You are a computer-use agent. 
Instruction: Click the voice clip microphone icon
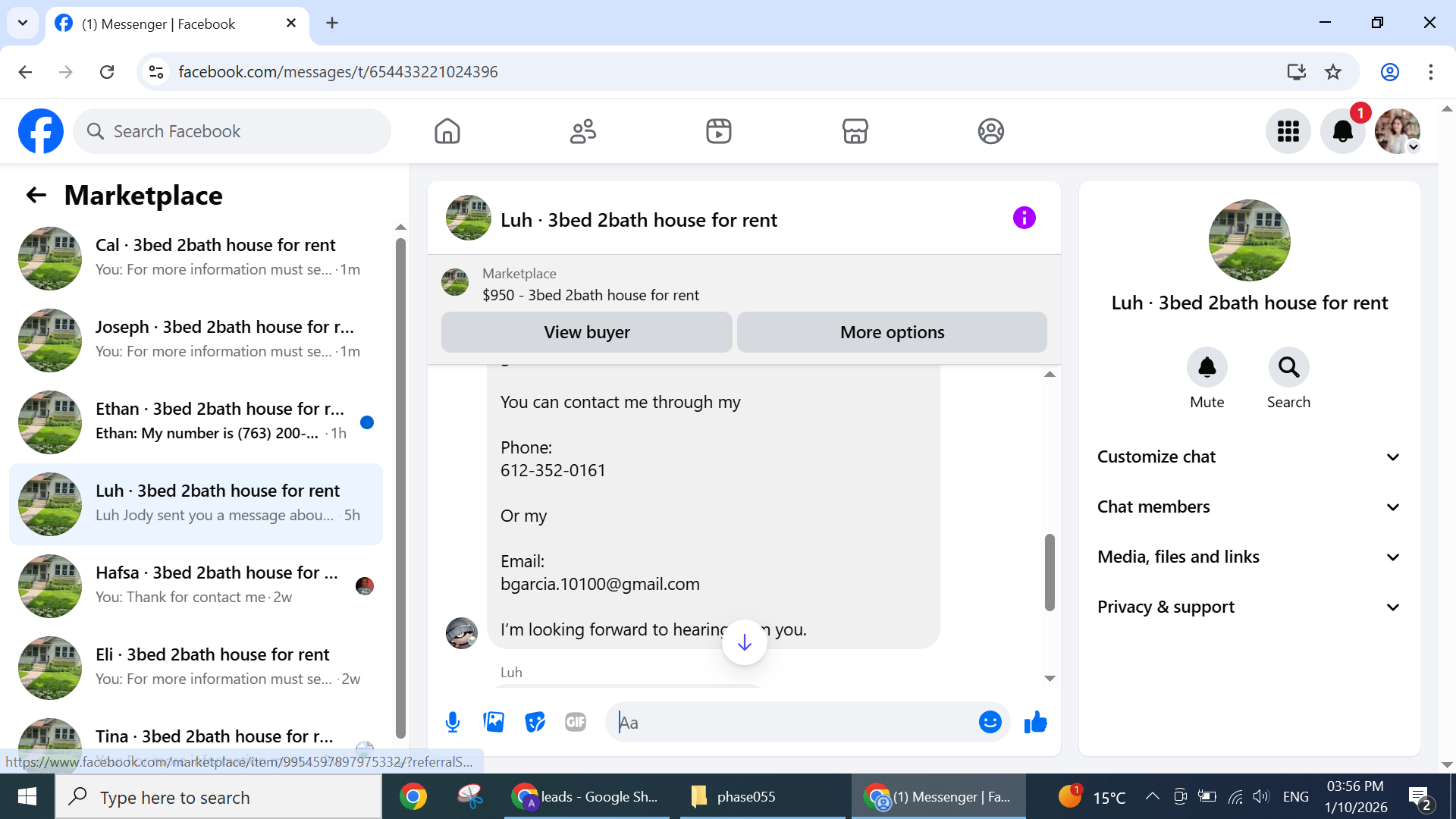[453, 722]
